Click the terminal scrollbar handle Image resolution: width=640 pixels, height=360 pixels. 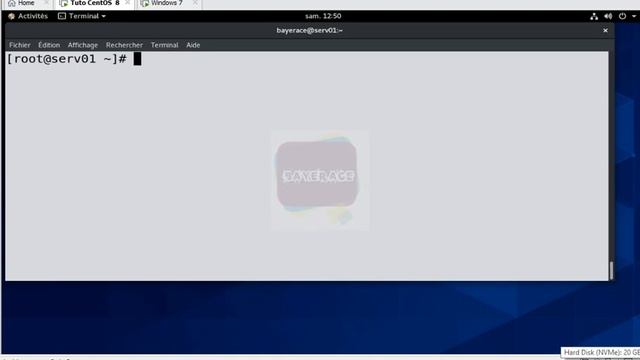pyautogui.click(x=611, y=270)
